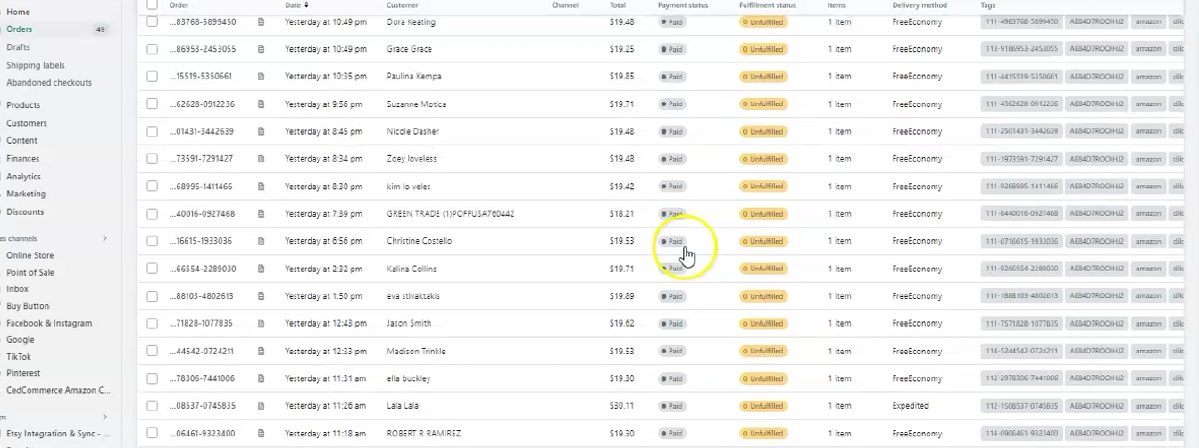Expand the Sales channels section chevron

click(105, 239)
